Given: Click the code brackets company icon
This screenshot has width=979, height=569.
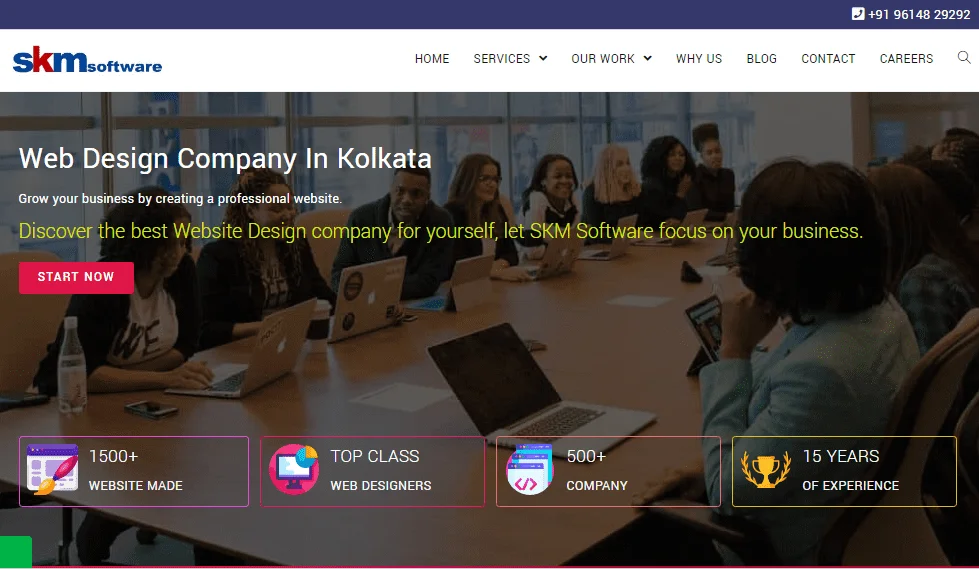Looking at the screenshot, I should tap(530, 470).
